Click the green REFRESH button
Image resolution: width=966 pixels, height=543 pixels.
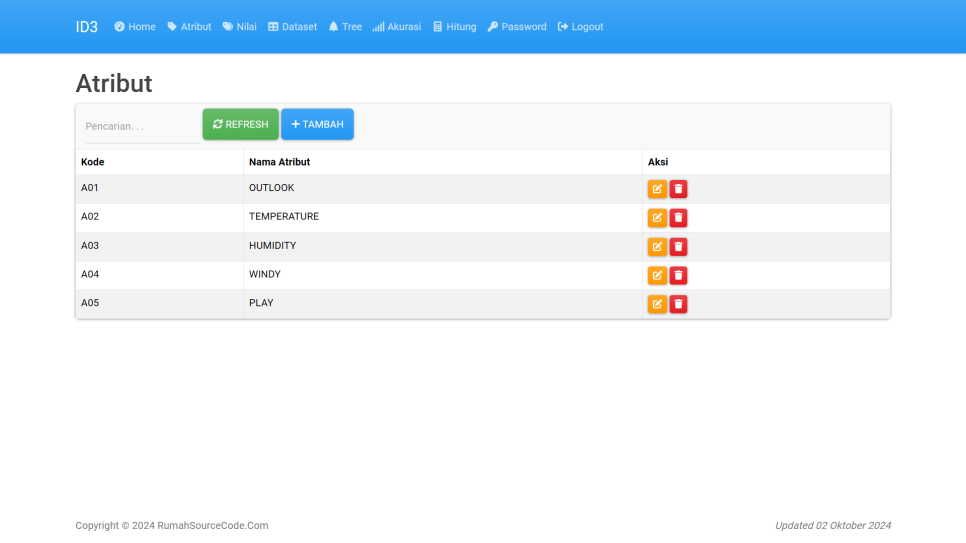tap(240, 125)
